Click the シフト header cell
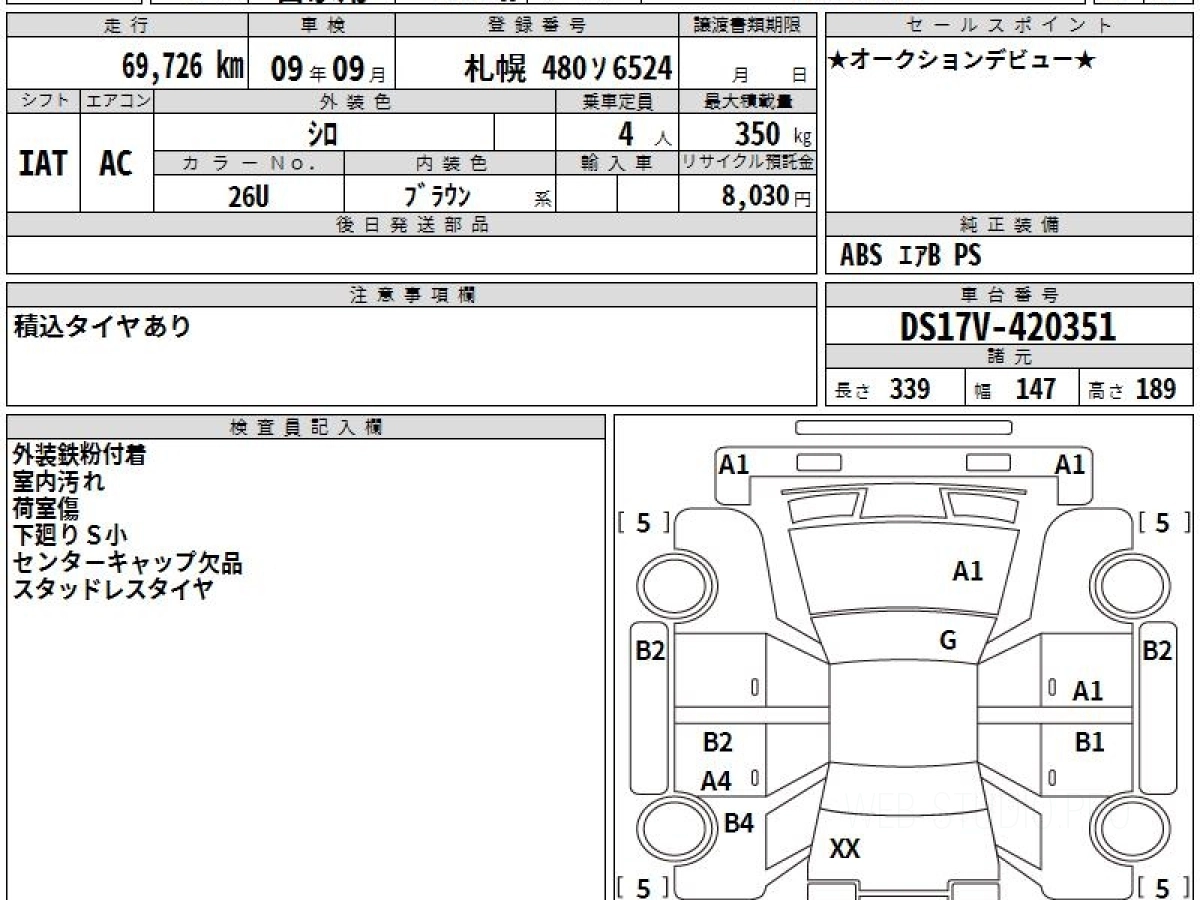This screenshot has width=1200, height=900. [43, 101]
